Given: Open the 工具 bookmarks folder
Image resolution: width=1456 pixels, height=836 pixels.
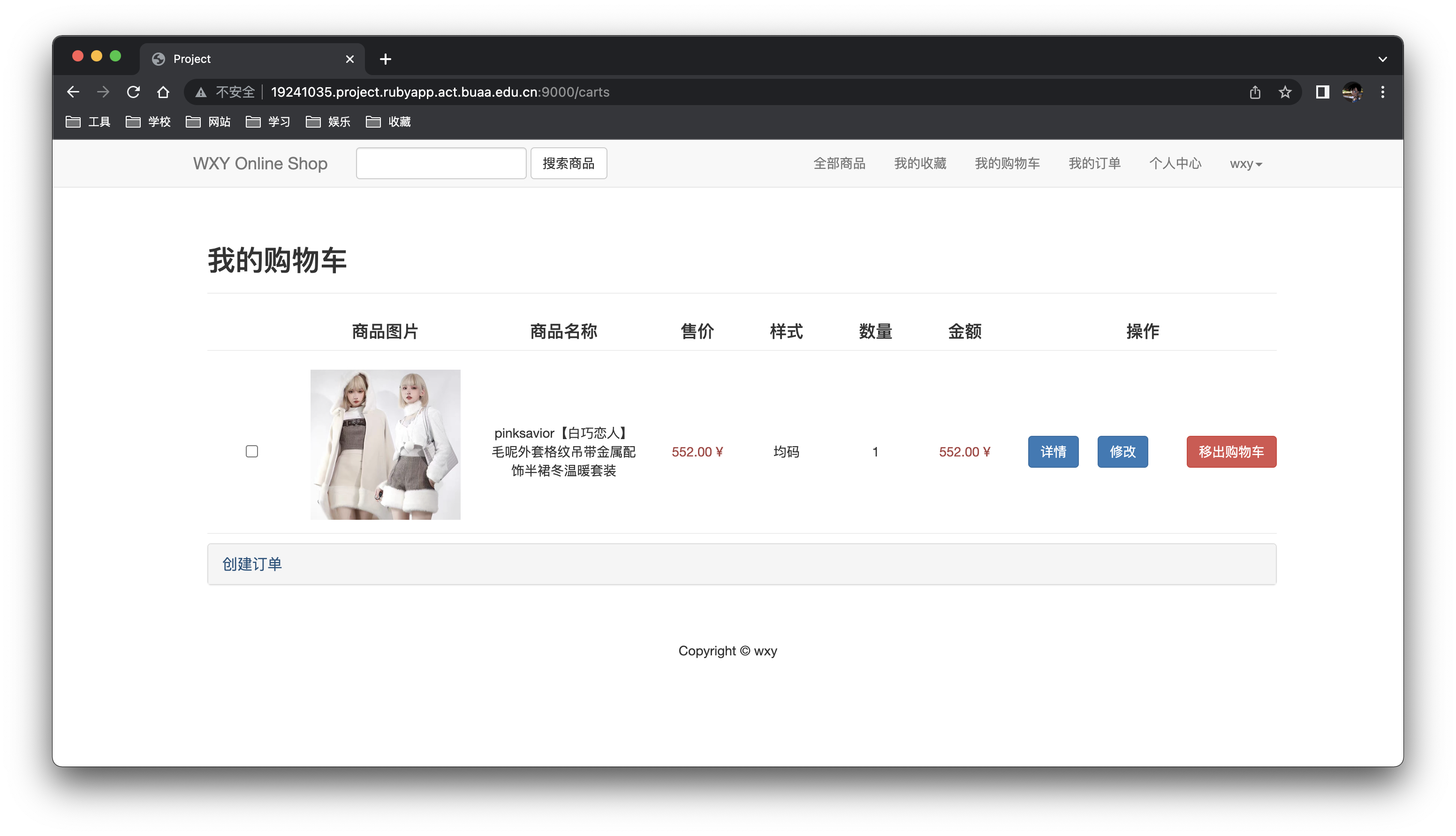Looking at the screenshot, I should (88, 122).
